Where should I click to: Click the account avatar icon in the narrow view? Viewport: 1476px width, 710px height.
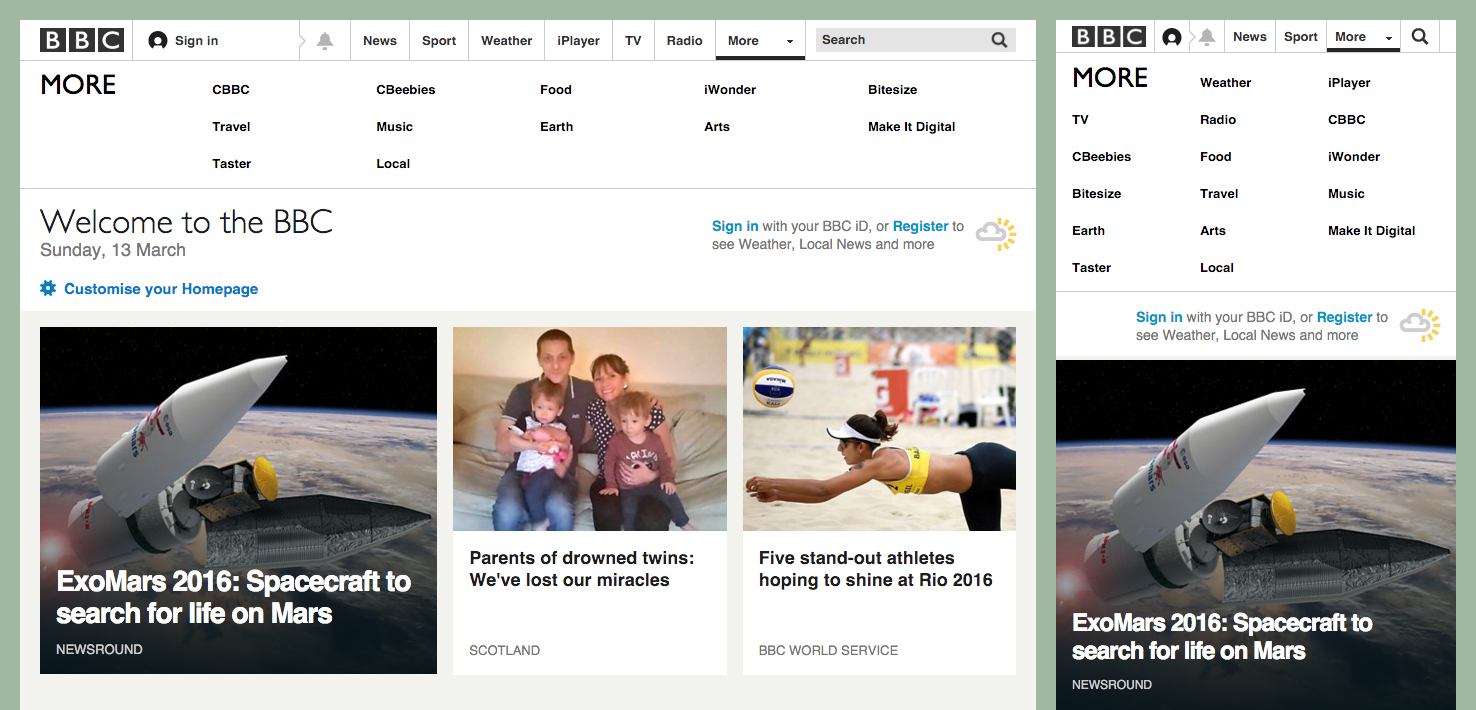pyautogui.click(x=1172, y=37)
